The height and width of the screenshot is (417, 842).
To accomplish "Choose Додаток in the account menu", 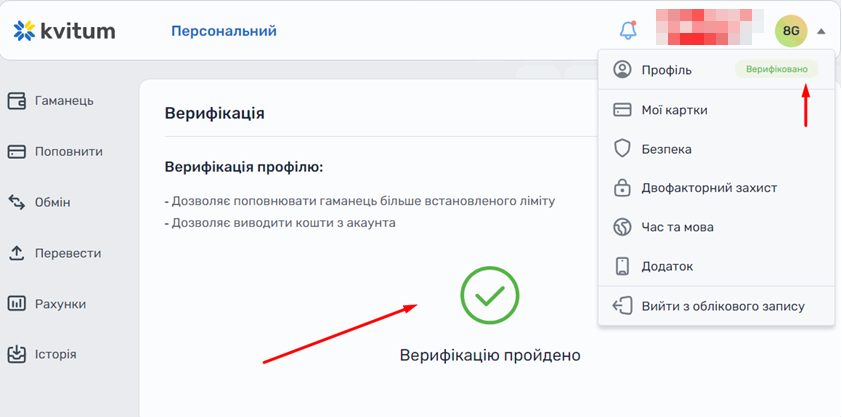I will click(x=667, y=266).
